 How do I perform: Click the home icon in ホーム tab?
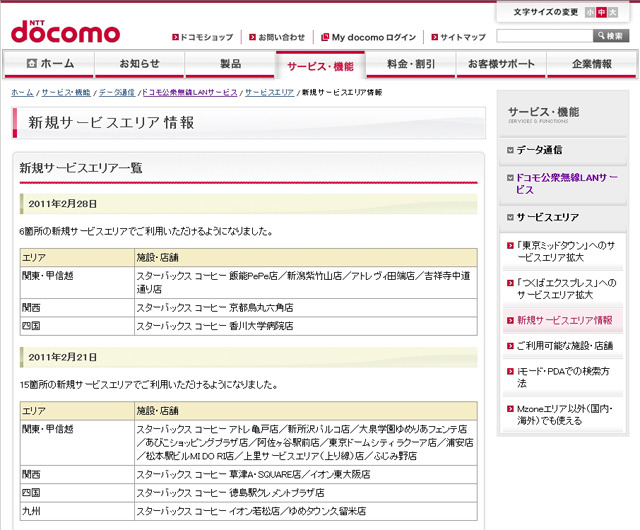(31, 63)
